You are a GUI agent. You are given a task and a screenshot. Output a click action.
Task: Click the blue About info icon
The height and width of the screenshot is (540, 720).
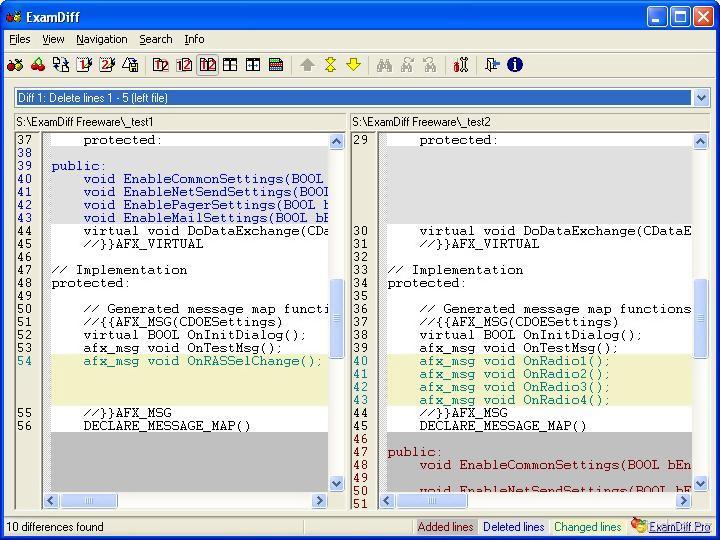point(515,65)
